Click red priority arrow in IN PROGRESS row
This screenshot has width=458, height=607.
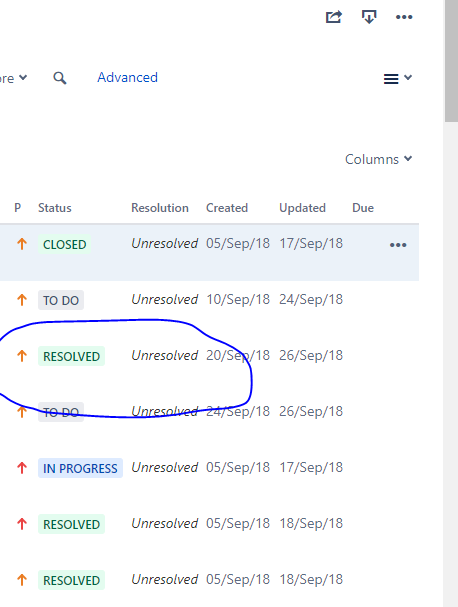pos(22,468)
